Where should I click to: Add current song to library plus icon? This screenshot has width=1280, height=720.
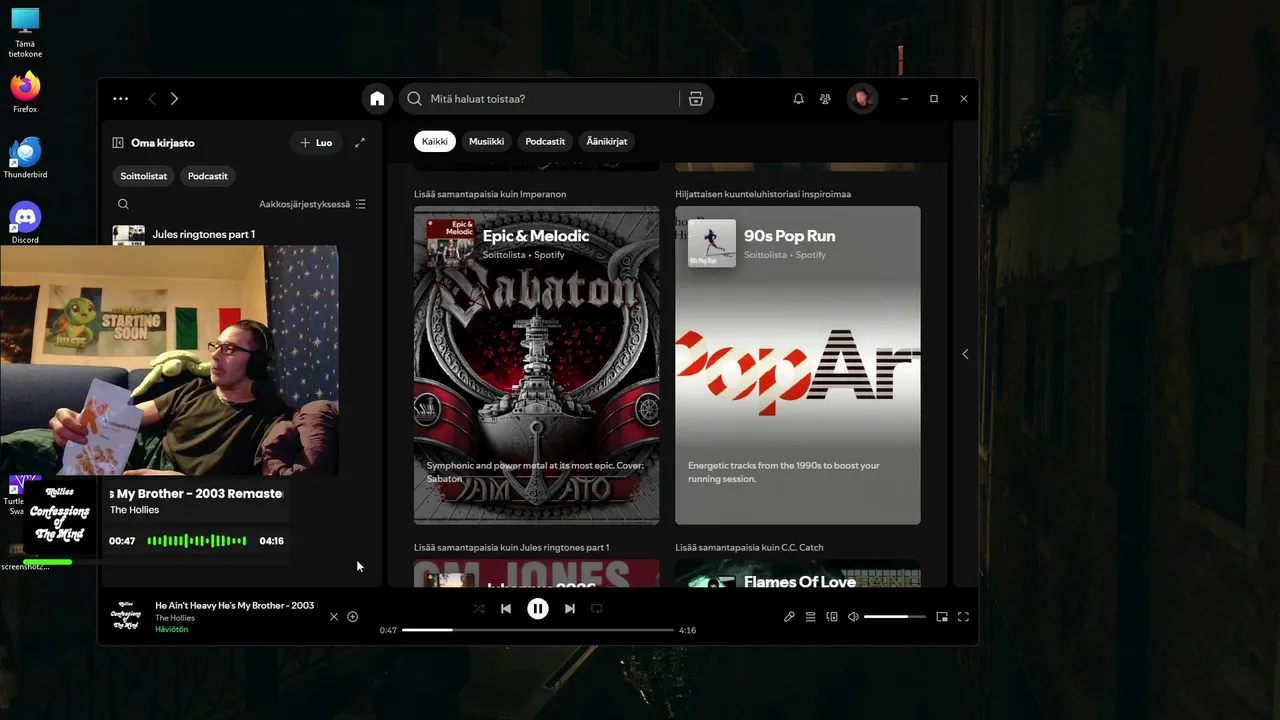tap(352, 617)
